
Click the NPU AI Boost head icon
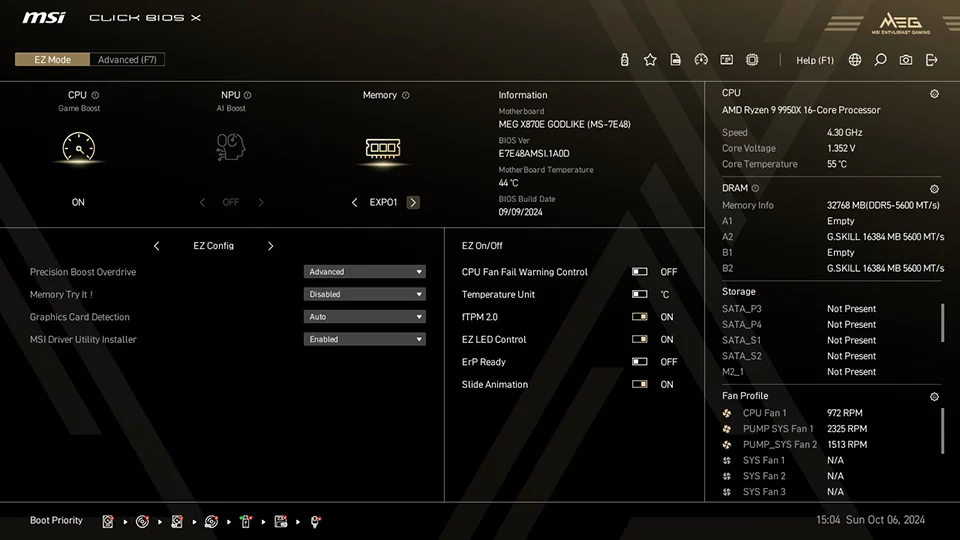coord(230,147)
